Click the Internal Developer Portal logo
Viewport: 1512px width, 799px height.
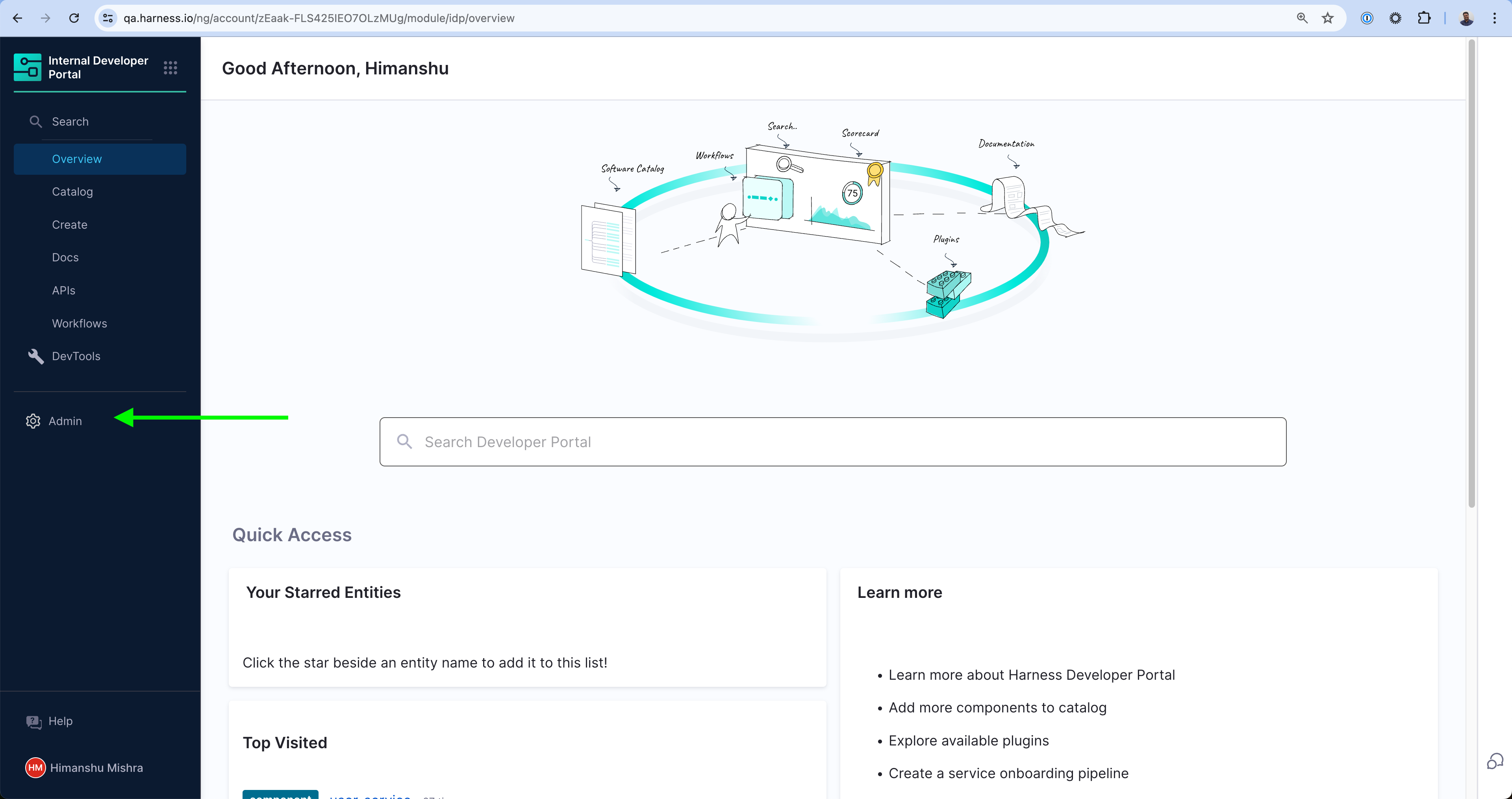click(28, 67)
